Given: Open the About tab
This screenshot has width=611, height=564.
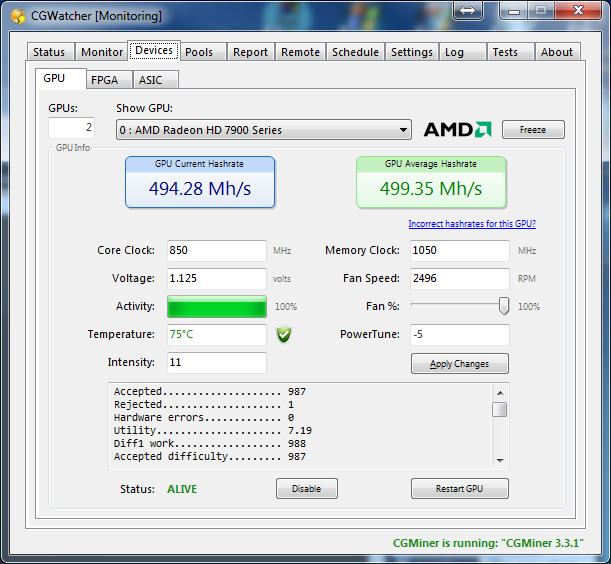Looking at the screenshot, I should click(557, 52).
